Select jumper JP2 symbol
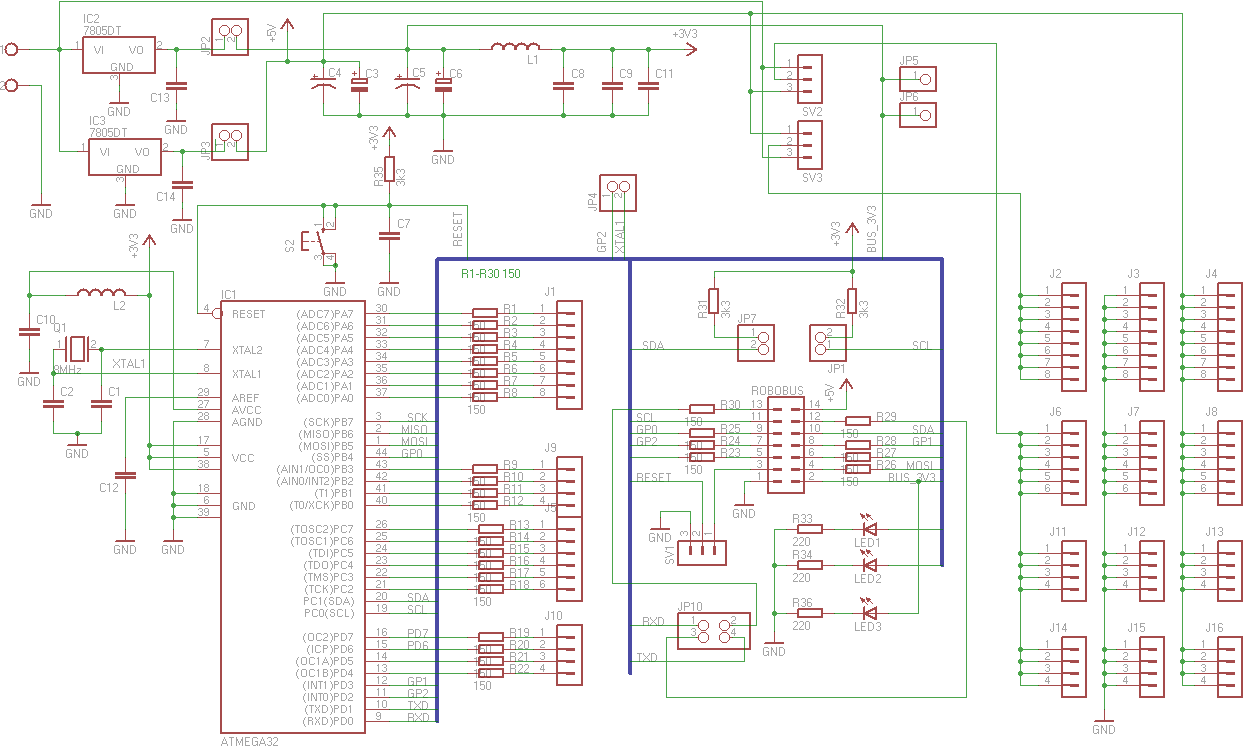The height and width of the screenshot is (750, 1244). pyautogui.click(x=230, y=37)
